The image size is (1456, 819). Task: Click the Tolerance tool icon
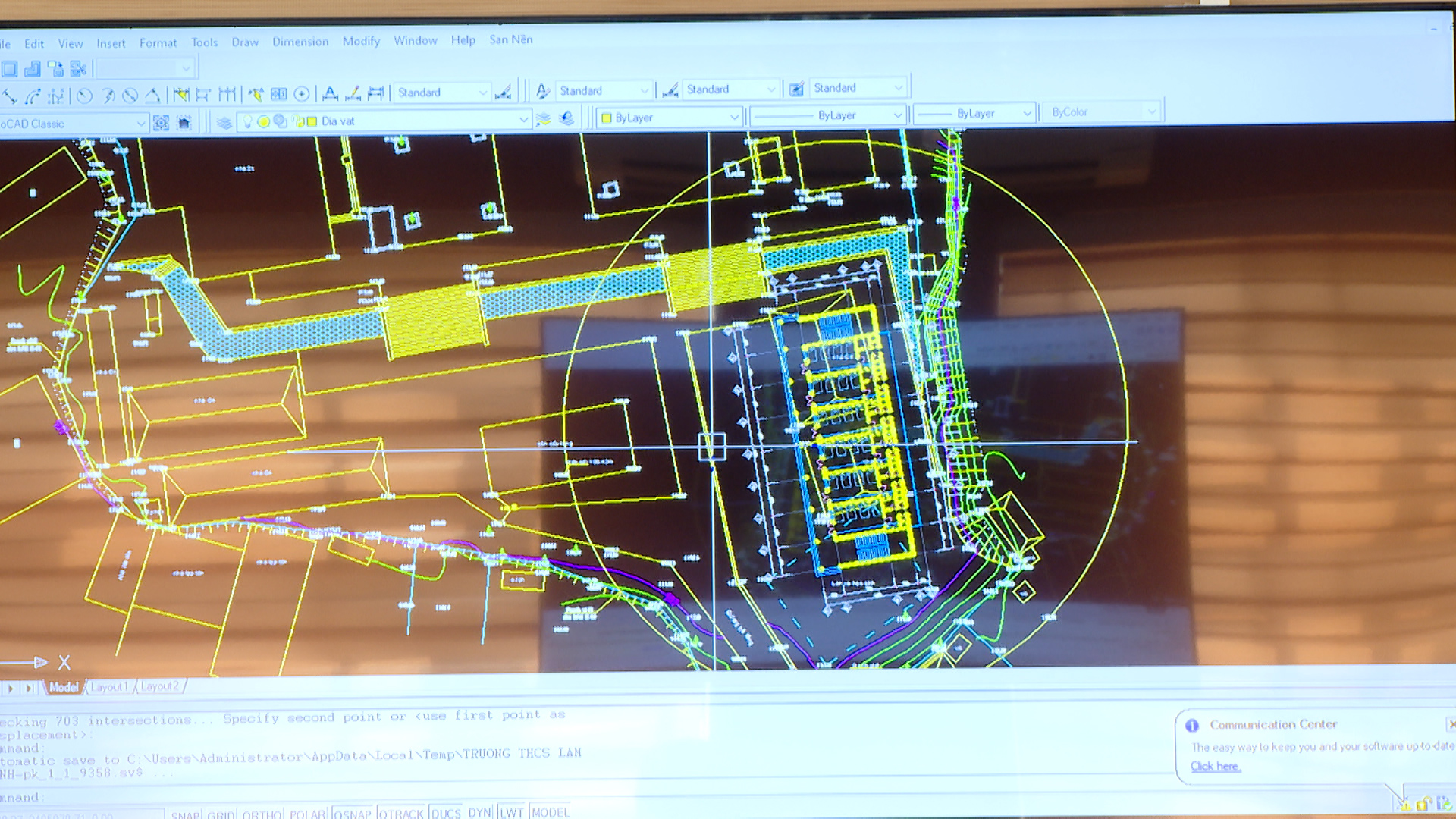click(x=279, y=94)
